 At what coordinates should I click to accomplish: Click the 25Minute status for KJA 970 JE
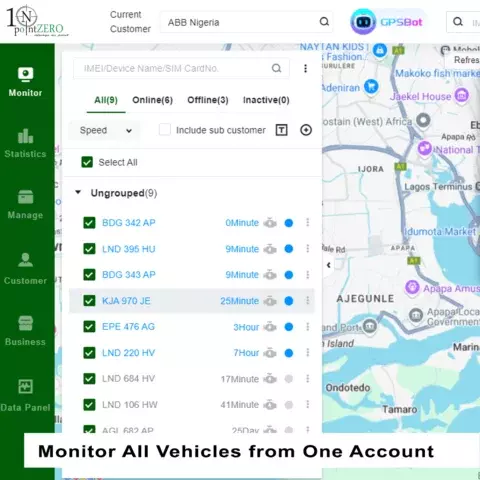point(239,301)
